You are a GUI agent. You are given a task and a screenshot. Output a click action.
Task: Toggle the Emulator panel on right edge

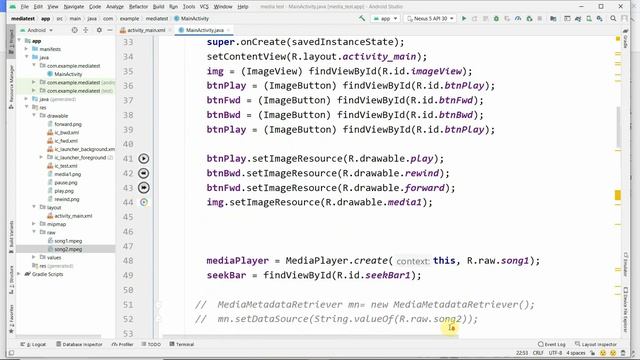(625, 265)
